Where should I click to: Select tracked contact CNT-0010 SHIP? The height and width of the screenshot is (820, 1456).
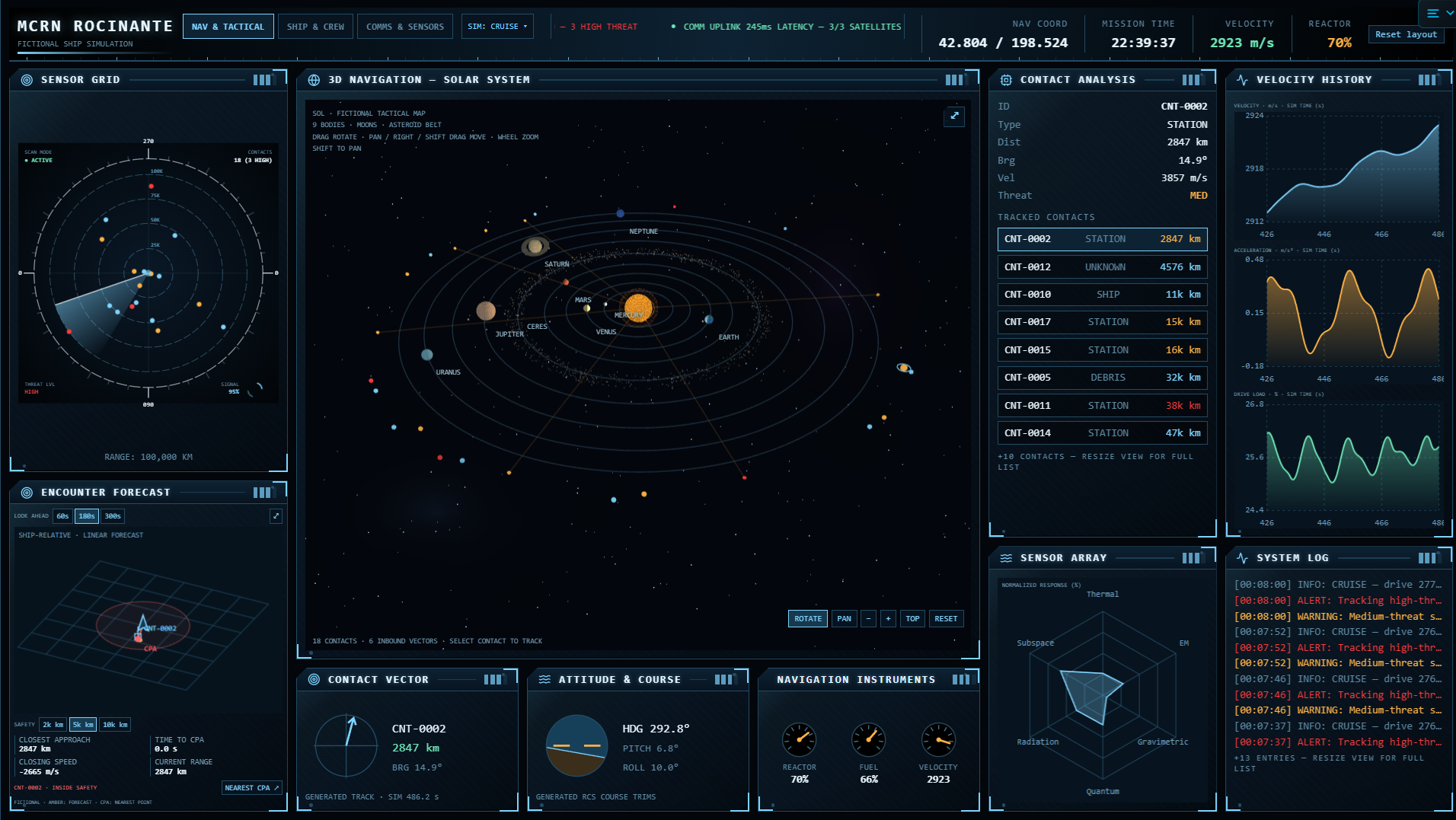point(1102,295)
